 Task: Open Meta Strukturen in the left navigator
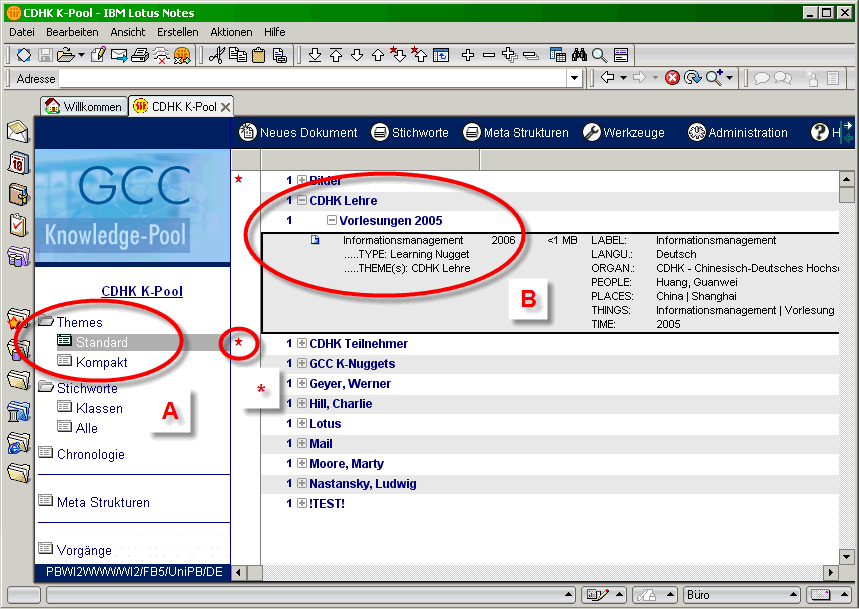103,502
